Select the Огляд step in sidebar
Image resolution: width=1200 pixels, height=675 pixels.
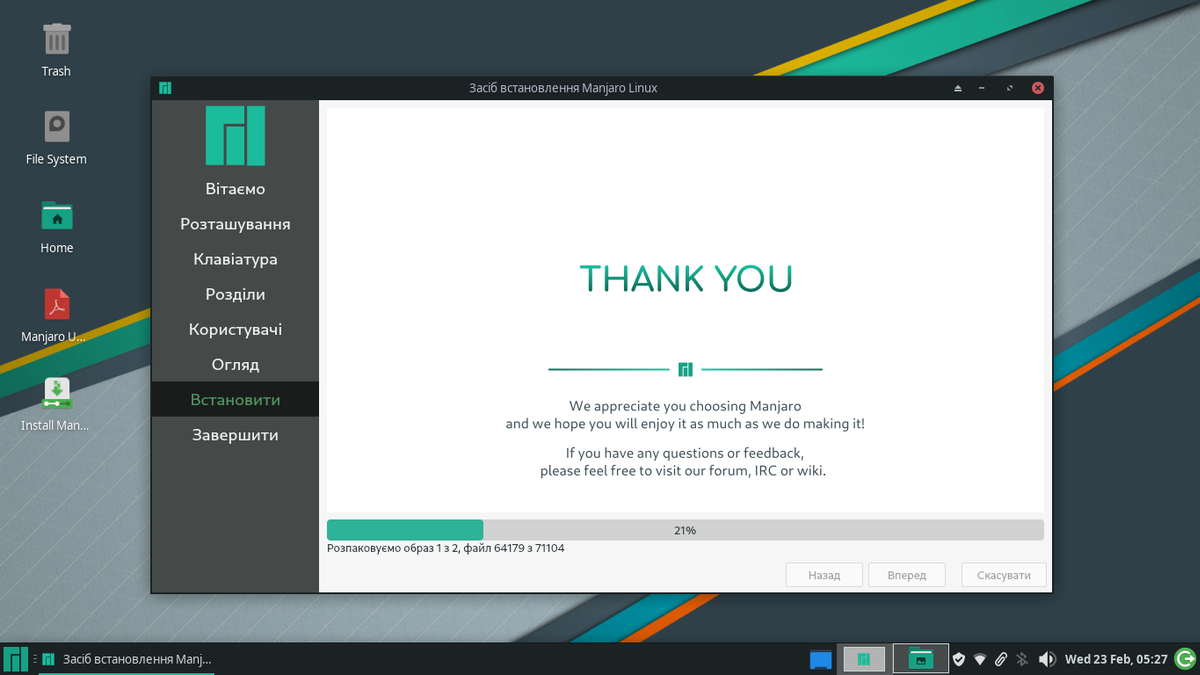coord(235,364)
